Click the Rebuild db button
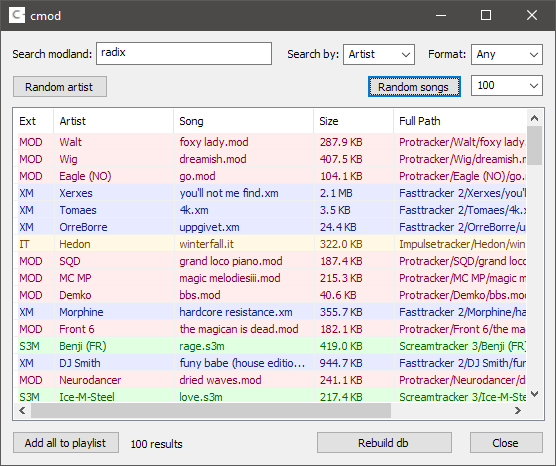Screen dimensions: 556x466 pyautogui.click(x=384, y=443)
